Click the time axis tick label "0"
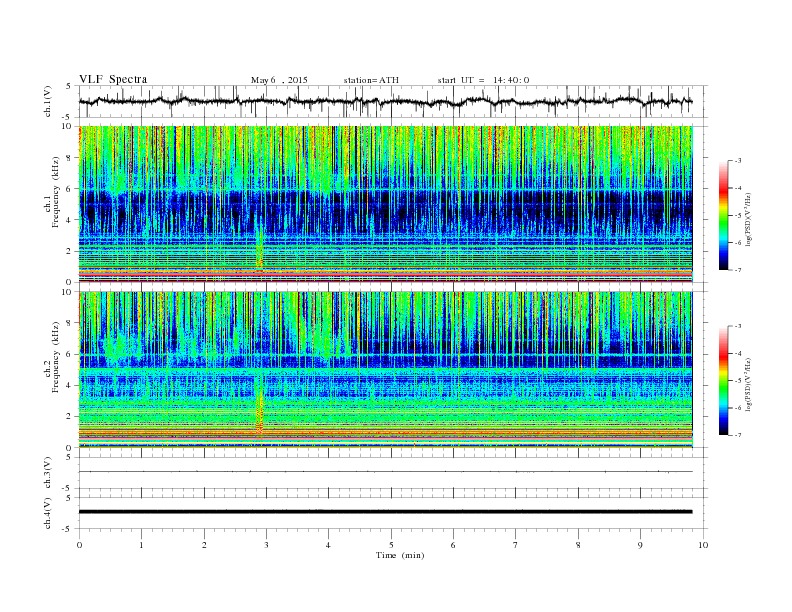Image resolution: width=792 pixels, height=612 pixels. (x=79, y=545)
